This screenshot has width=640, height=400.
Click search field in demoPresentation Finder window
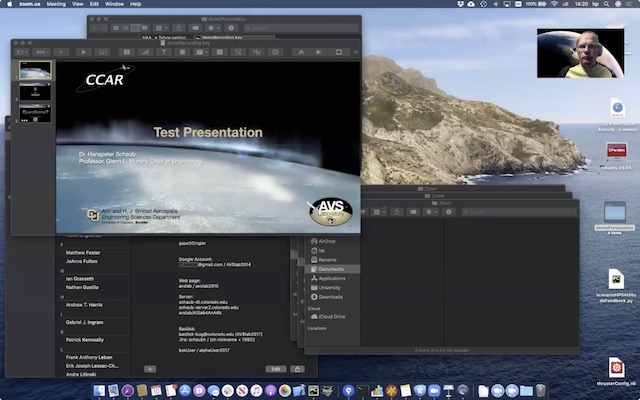pyautogui.click(x=301, y=28)
